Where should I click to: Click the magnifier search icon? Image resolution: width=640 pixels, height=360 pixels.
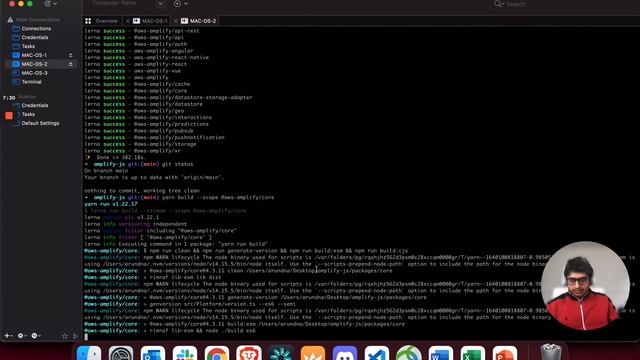498,4
